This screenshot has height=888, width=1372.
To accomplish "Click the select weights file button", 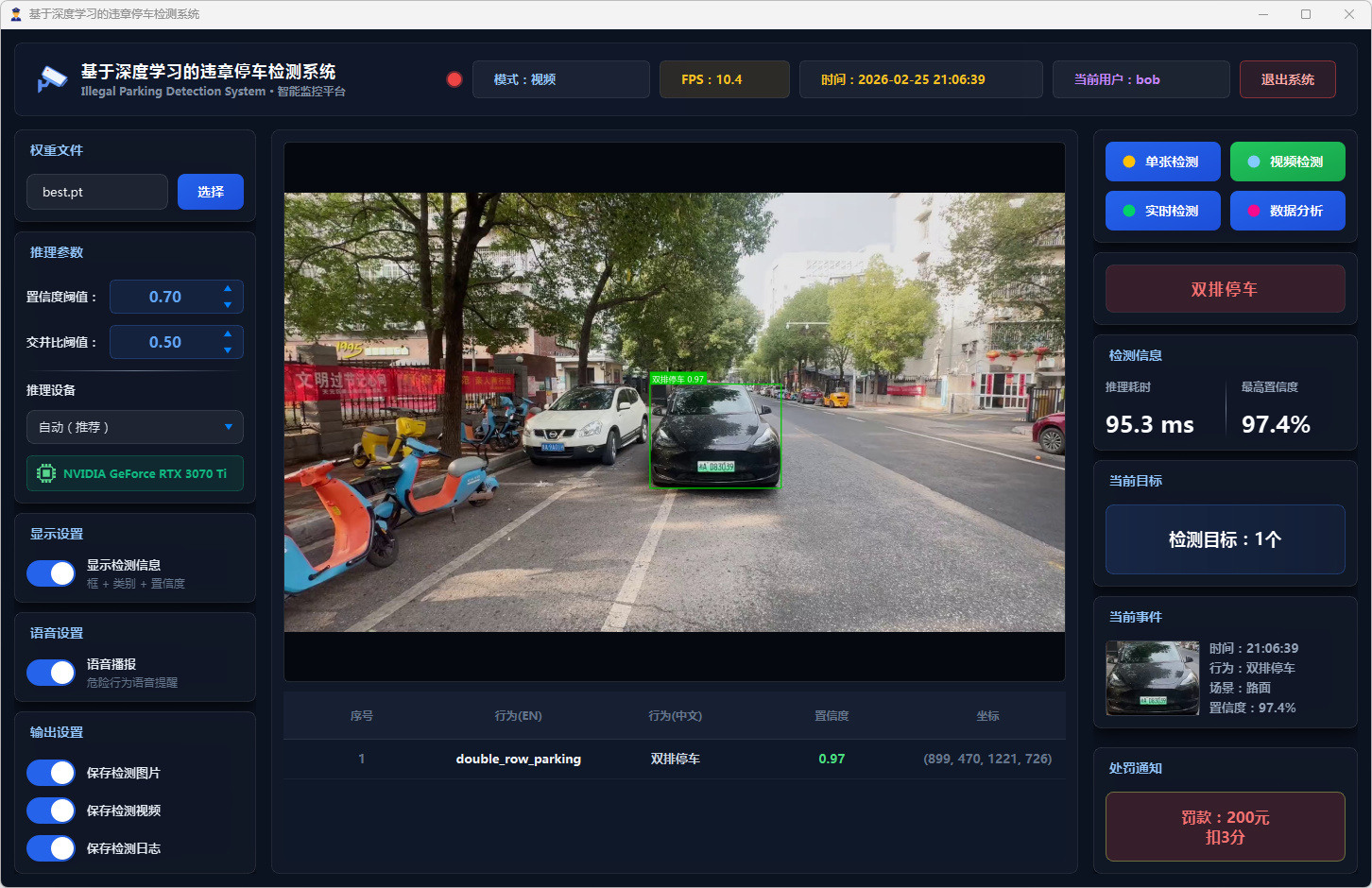I will pos(211,192).
